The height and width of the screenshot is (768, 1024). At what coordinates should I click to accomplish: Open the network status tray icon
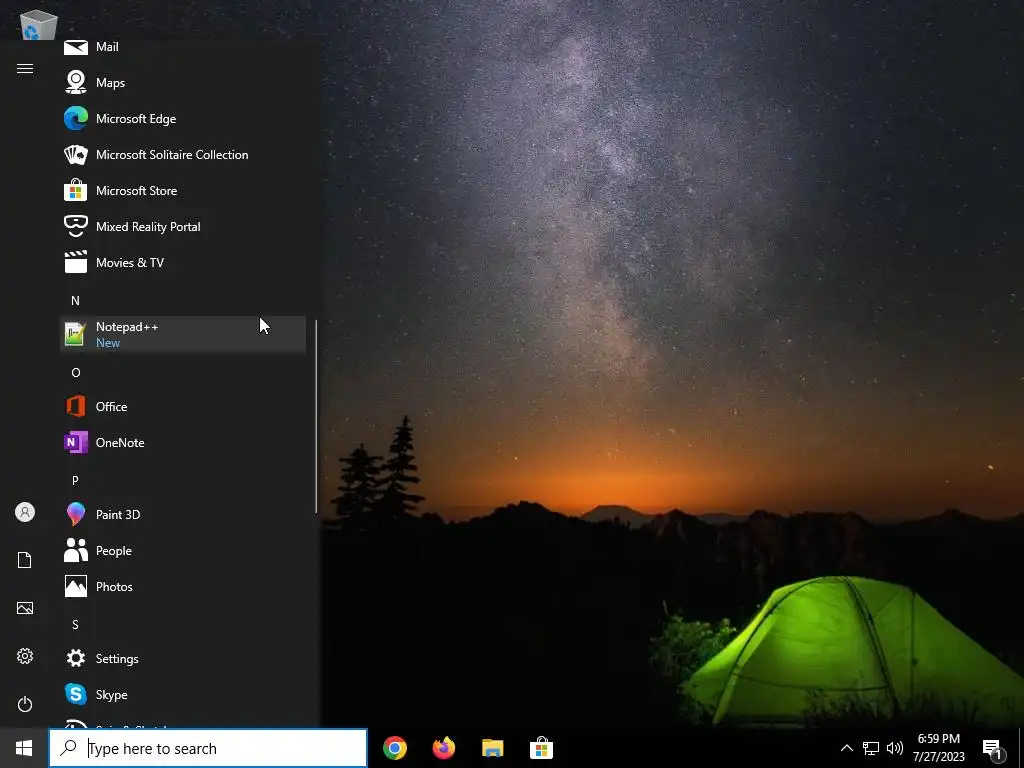pyautogui.click(x=871, y=748)
